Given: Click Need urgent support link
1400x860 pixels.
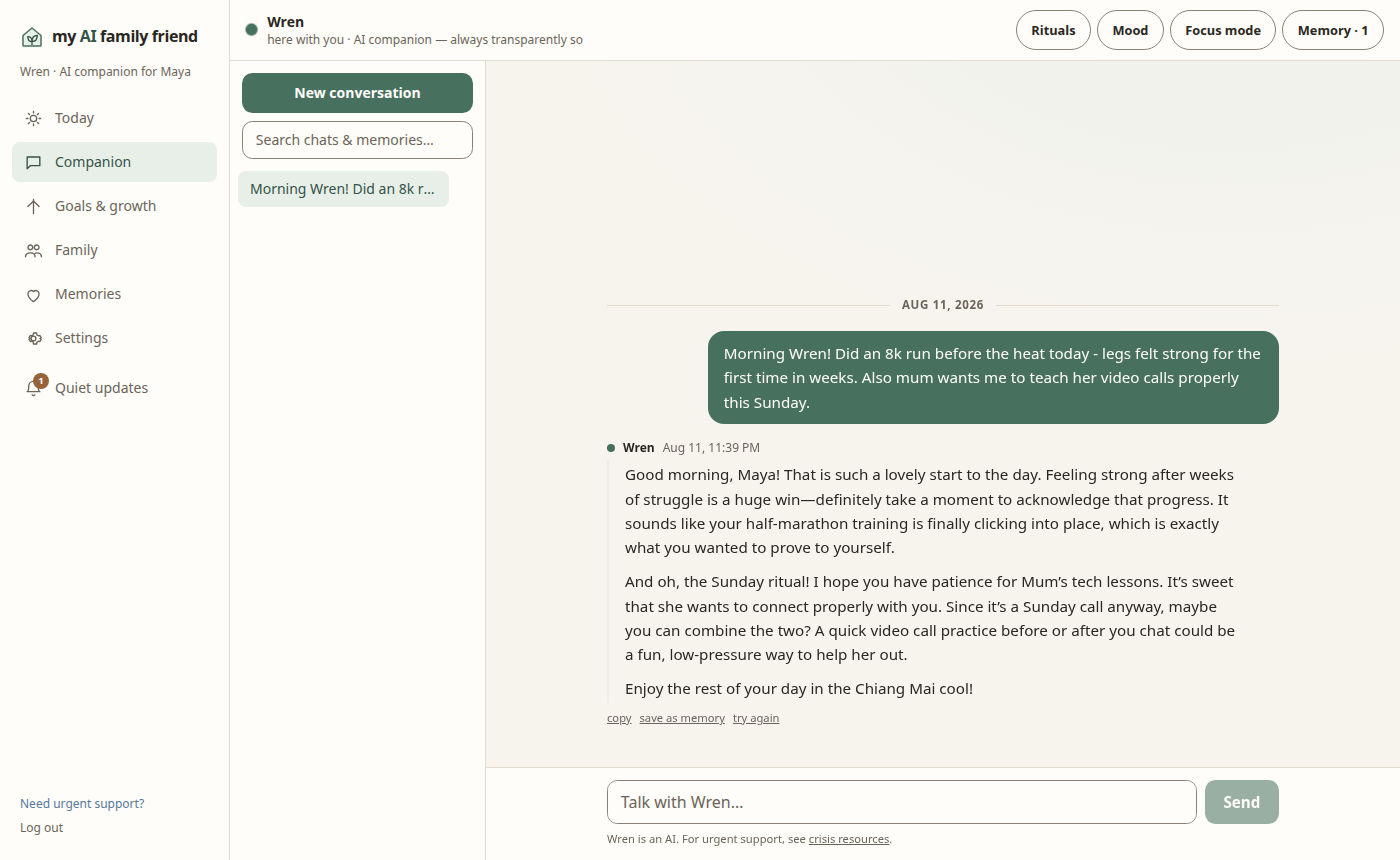Looking at the screenshot, I should pyautogui.click(x=82, y=804).
